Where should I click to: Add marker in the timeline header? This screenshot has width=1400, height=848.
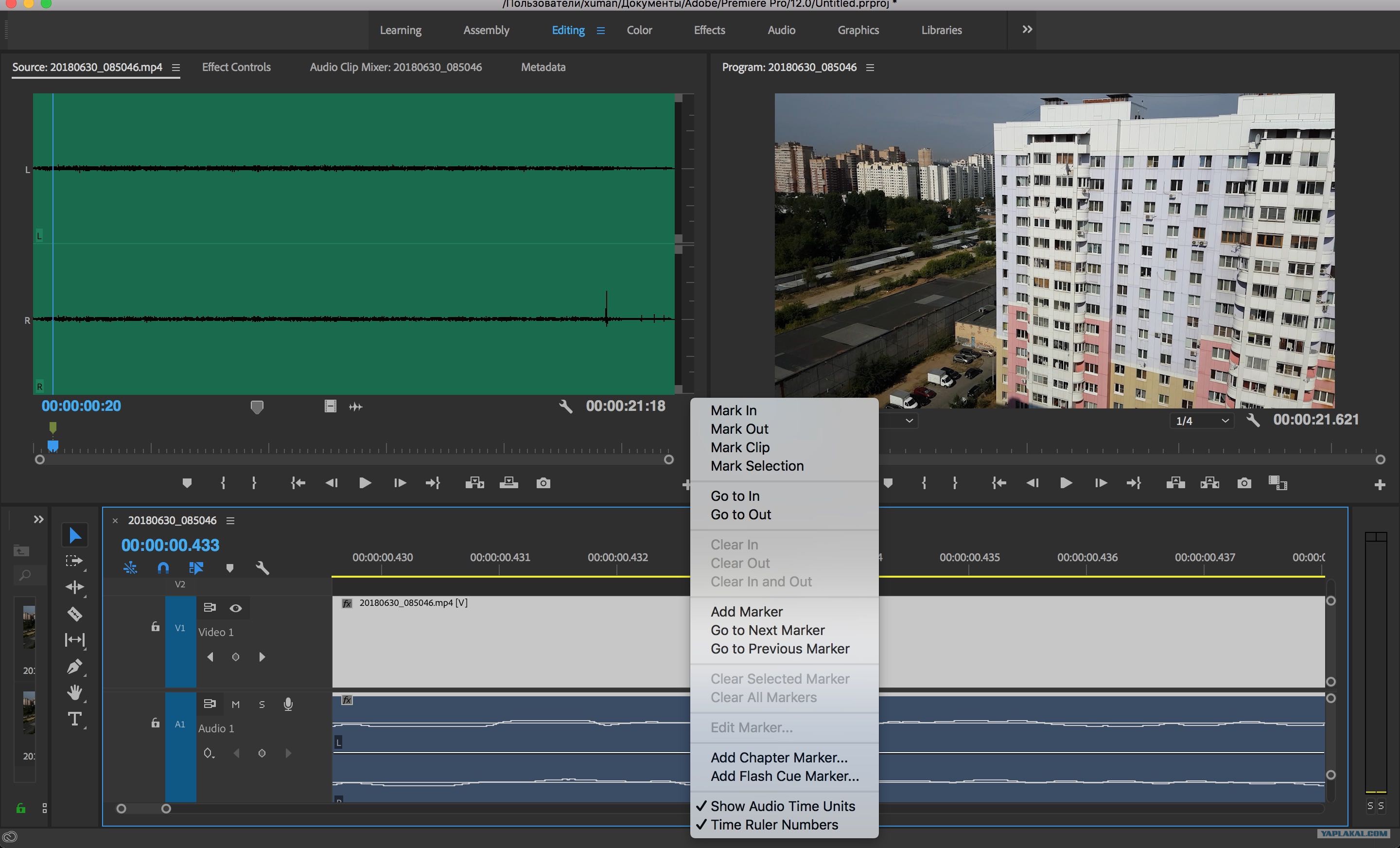(x=229, y=568)
